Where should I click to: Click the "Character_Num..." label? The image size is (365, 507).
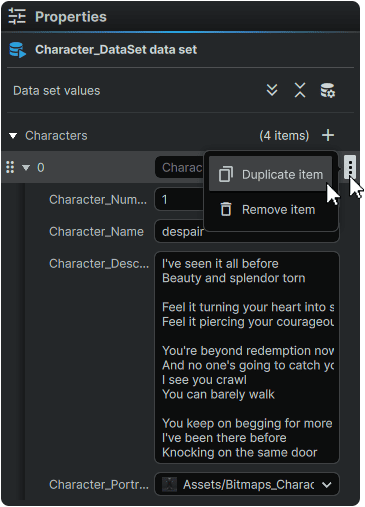coord(98,200)
